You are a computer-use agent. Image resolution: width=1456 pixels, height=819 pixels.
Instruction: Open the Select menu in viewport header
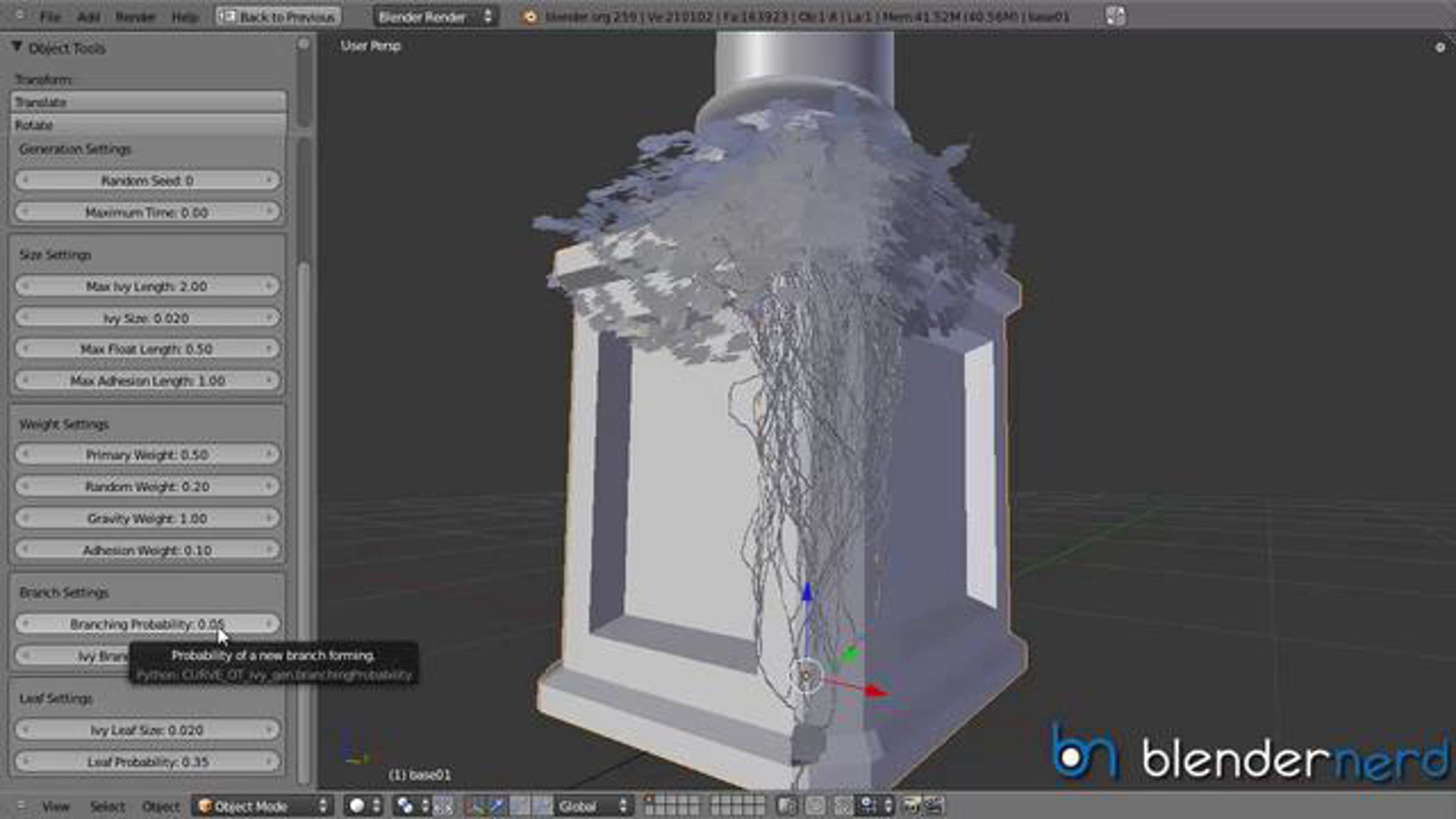point(107,806)
